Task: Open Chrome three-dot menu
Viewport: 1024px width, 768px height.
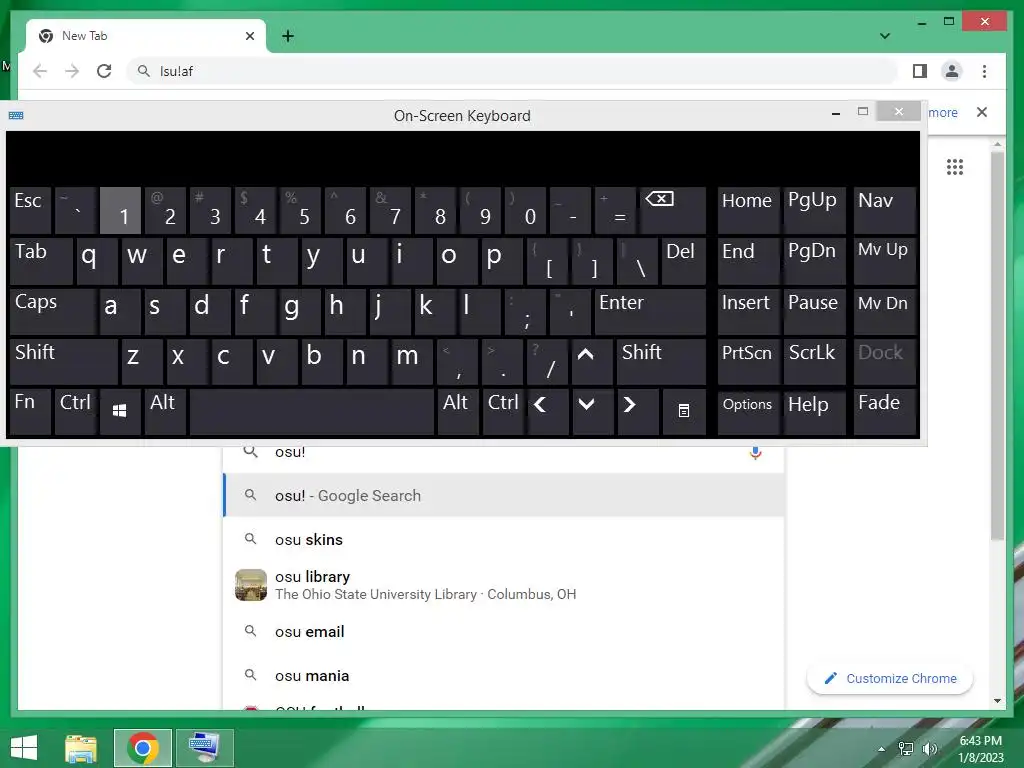Action: coord(984,71)
